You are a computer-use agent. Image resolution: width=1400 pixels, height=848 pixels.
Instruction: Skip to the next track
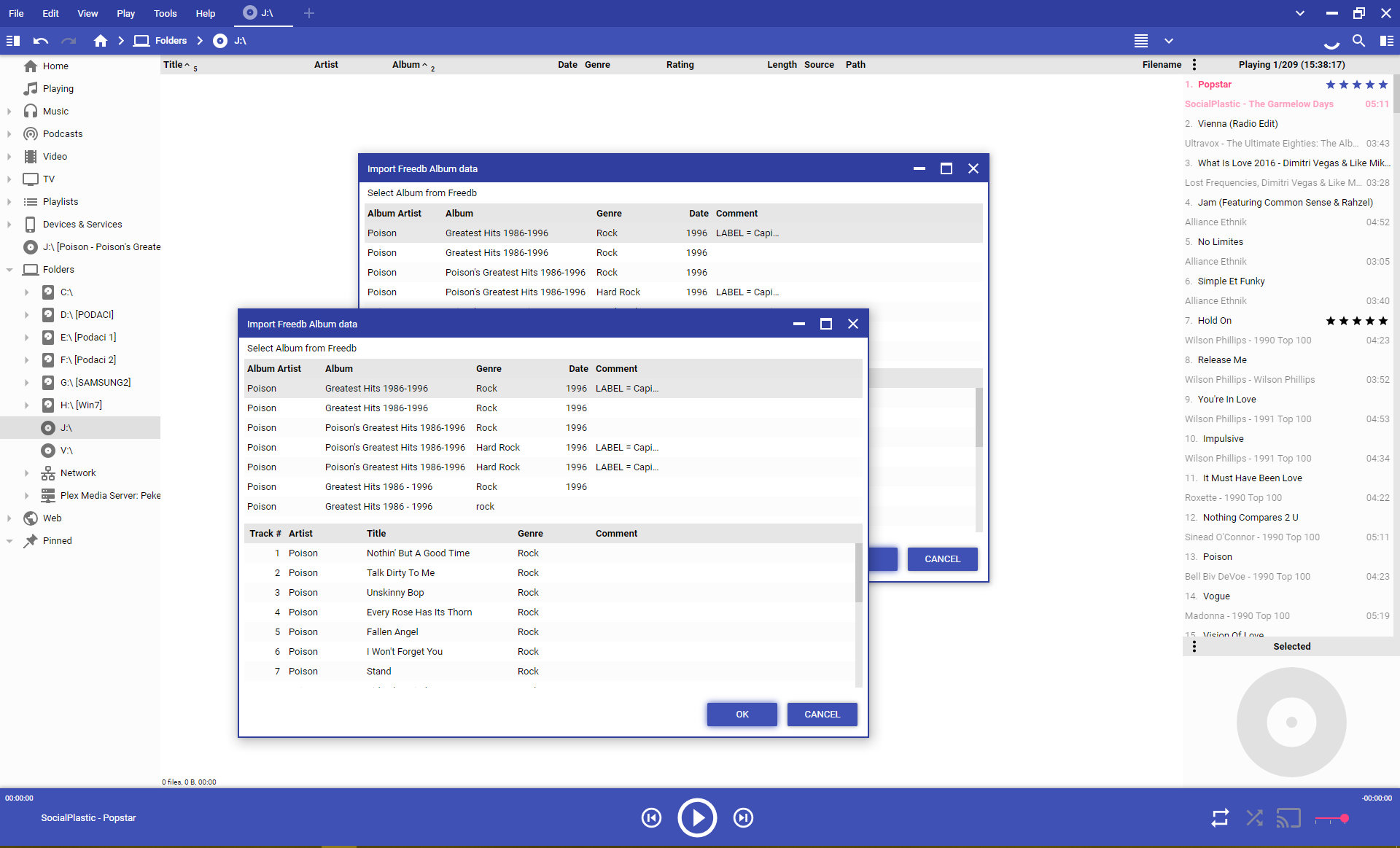[743, 817]
